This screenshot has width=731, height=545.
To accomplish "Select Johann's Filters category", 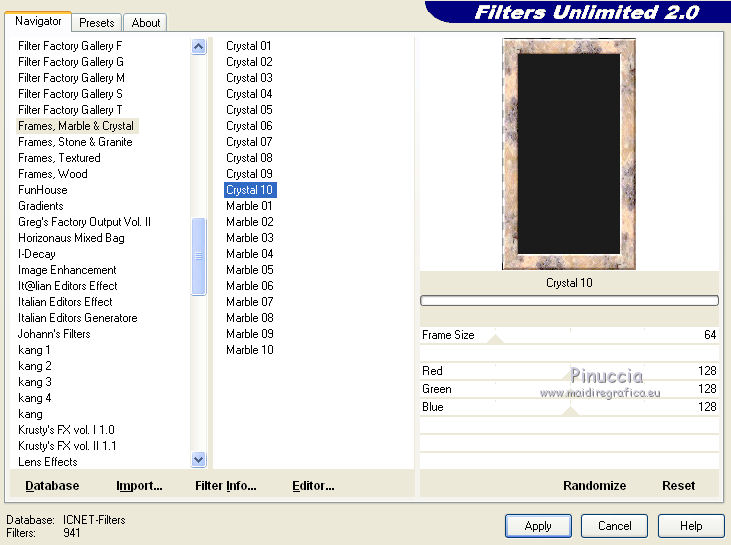I will coord(54,334).
